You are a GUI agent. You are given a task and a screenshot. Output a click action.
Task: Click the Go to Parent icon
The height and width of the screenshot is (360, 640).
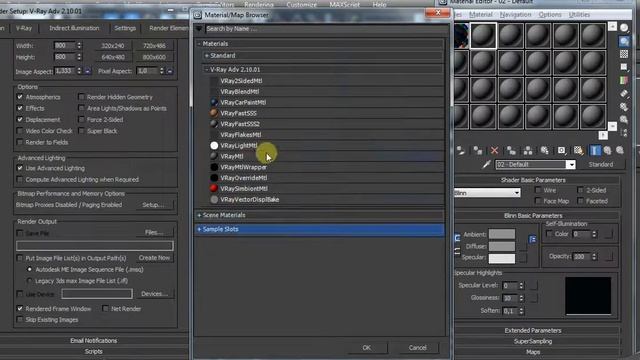607,151
